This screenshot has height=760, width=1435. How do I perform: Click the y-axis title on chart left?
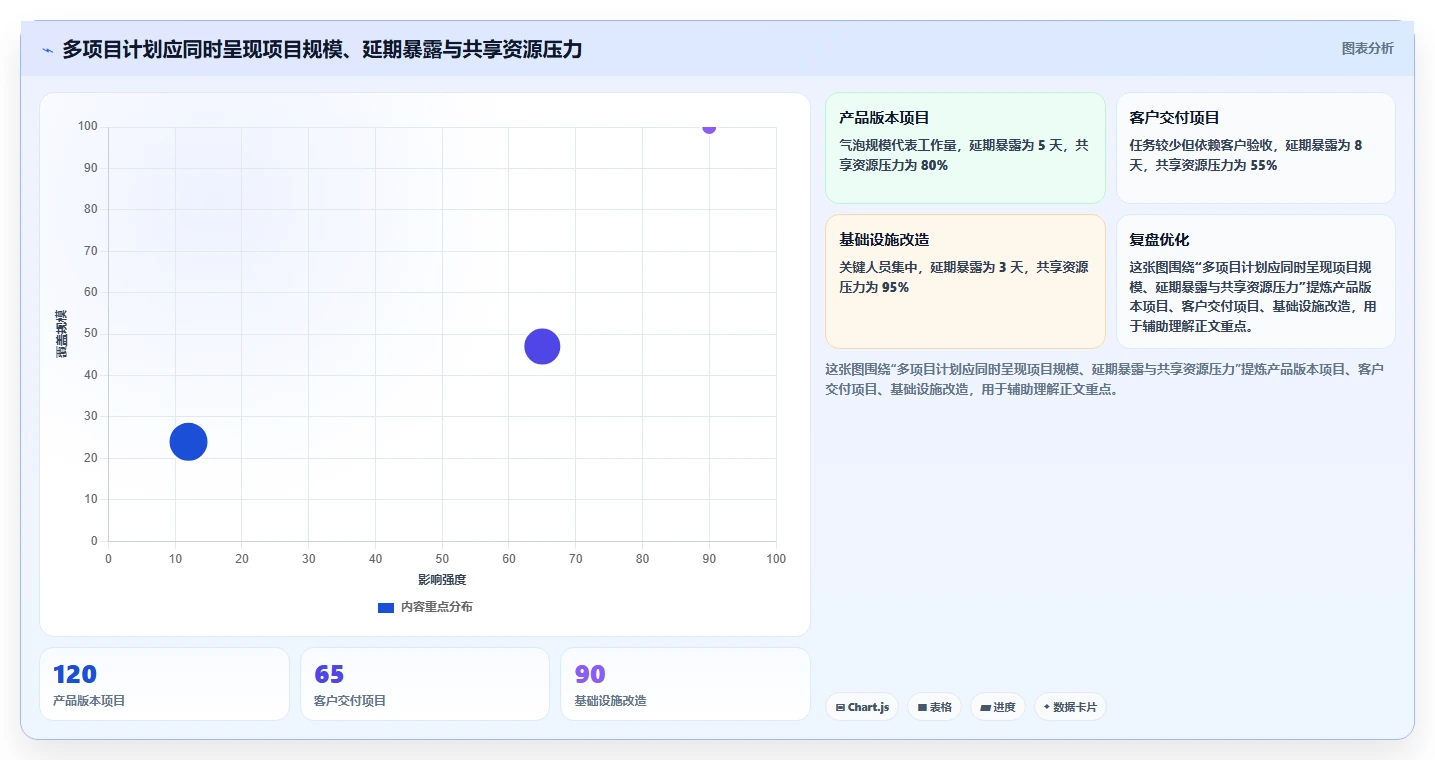[x=62, y=334]
